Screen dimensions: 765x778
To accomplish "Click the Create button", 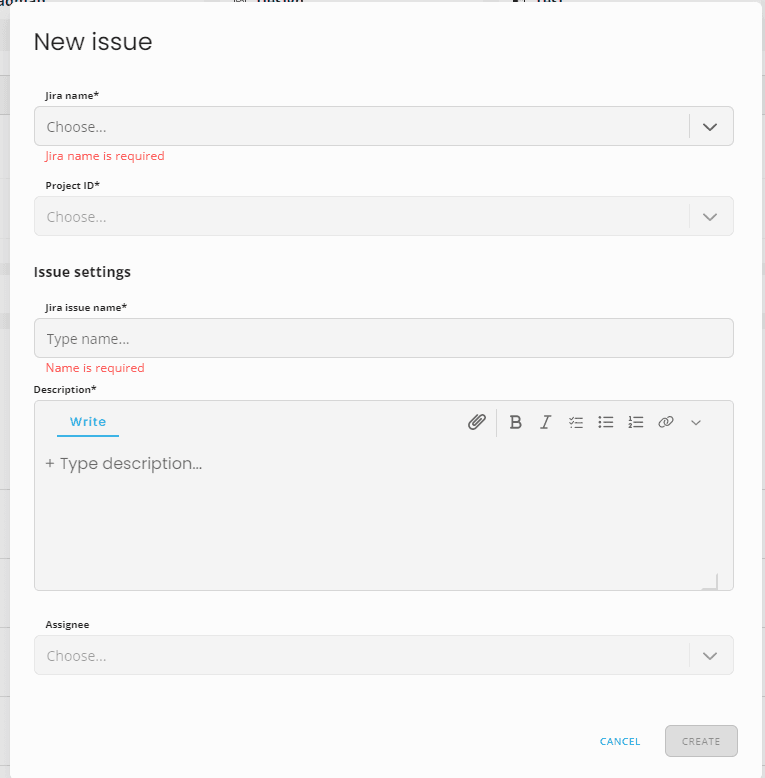I will (x=701, y=741).
